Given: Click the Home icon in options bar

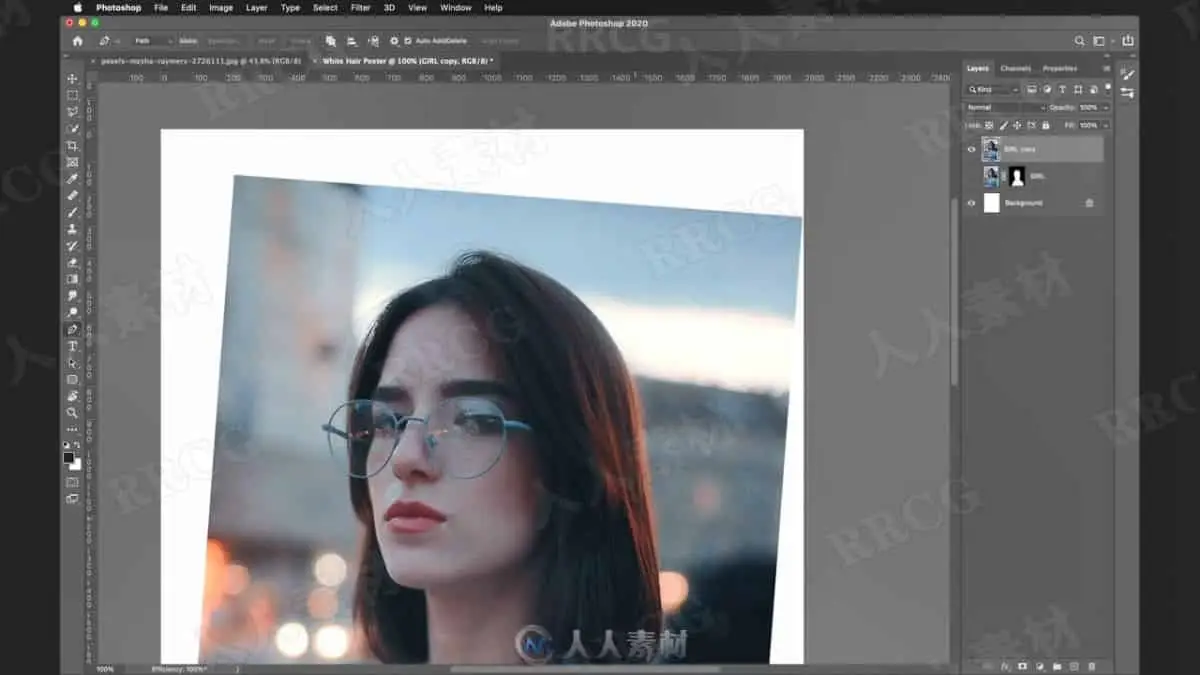Looking at the screenshot, I should coord(77,41).
